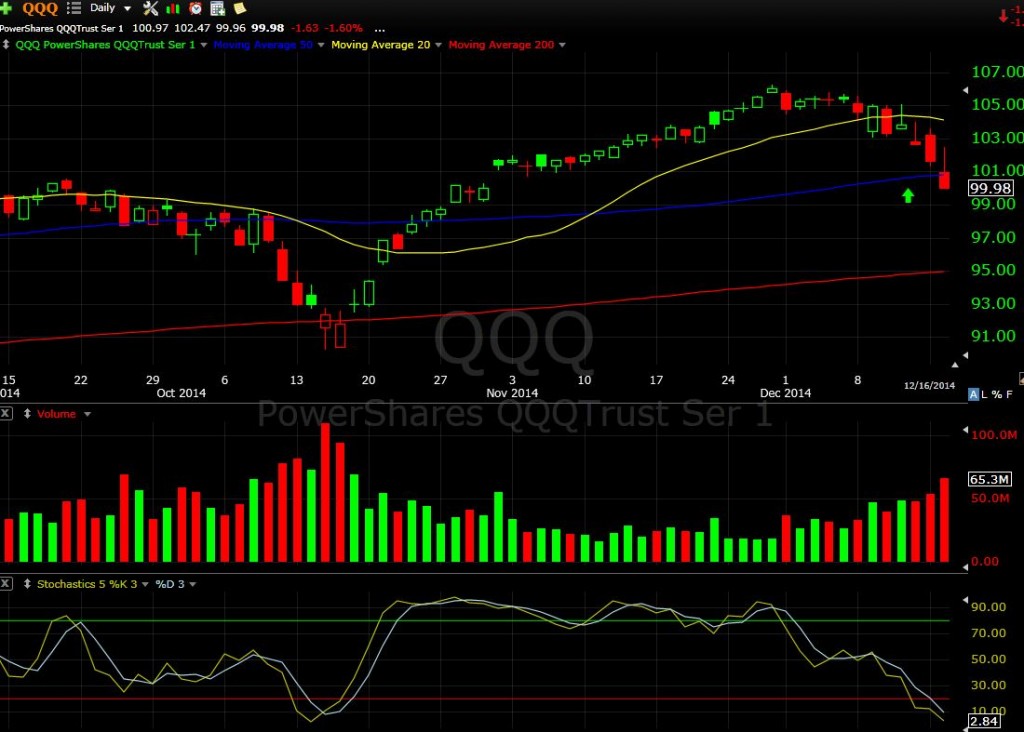Open the wrench and screwdriver chart tools
Viewport: 1024px width, 732px height.
click(150, 8)
